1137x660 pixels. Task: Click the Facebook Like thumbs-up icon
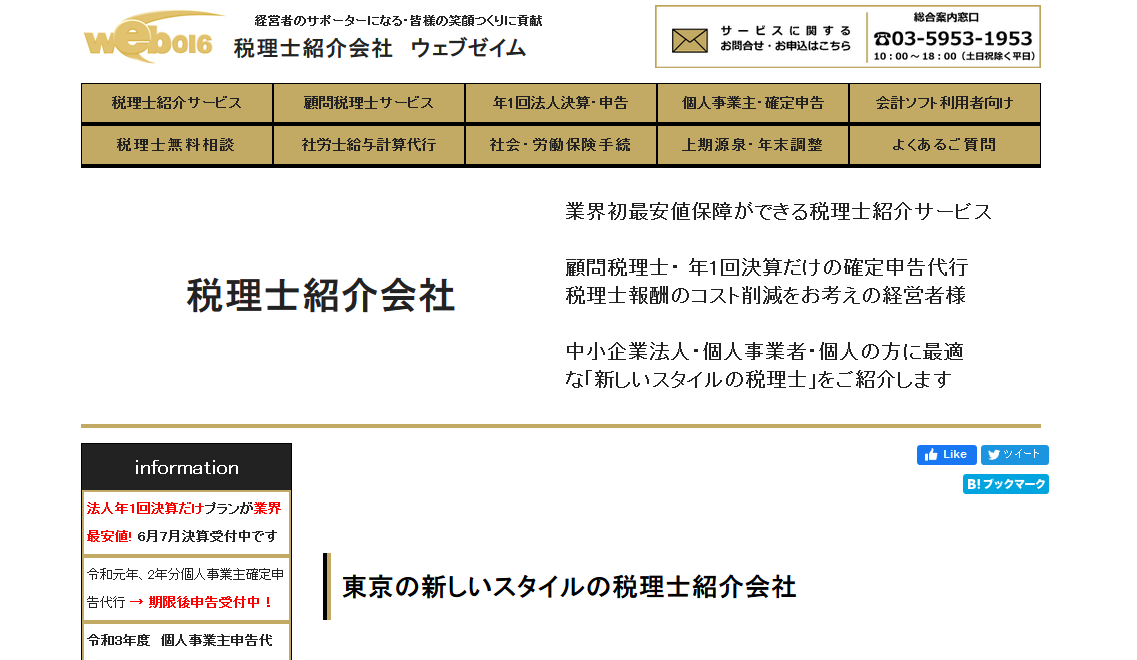click(x=932, y=455)
